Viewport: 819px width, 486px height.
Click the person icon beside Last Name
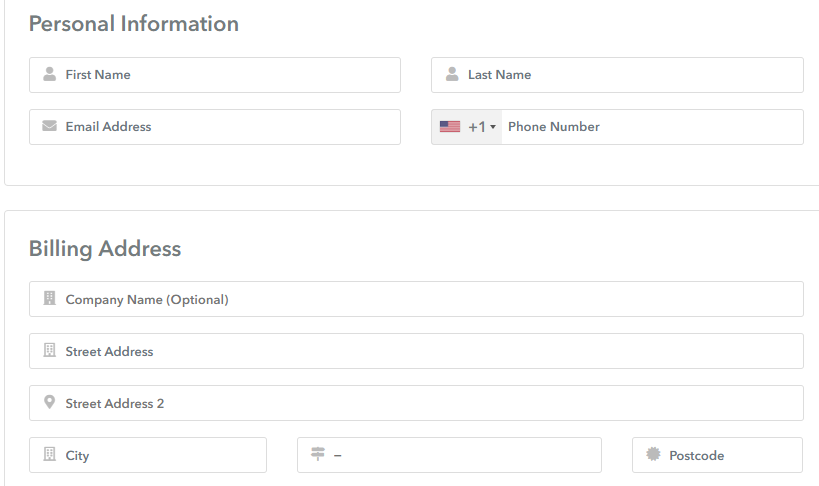(452, 74)
